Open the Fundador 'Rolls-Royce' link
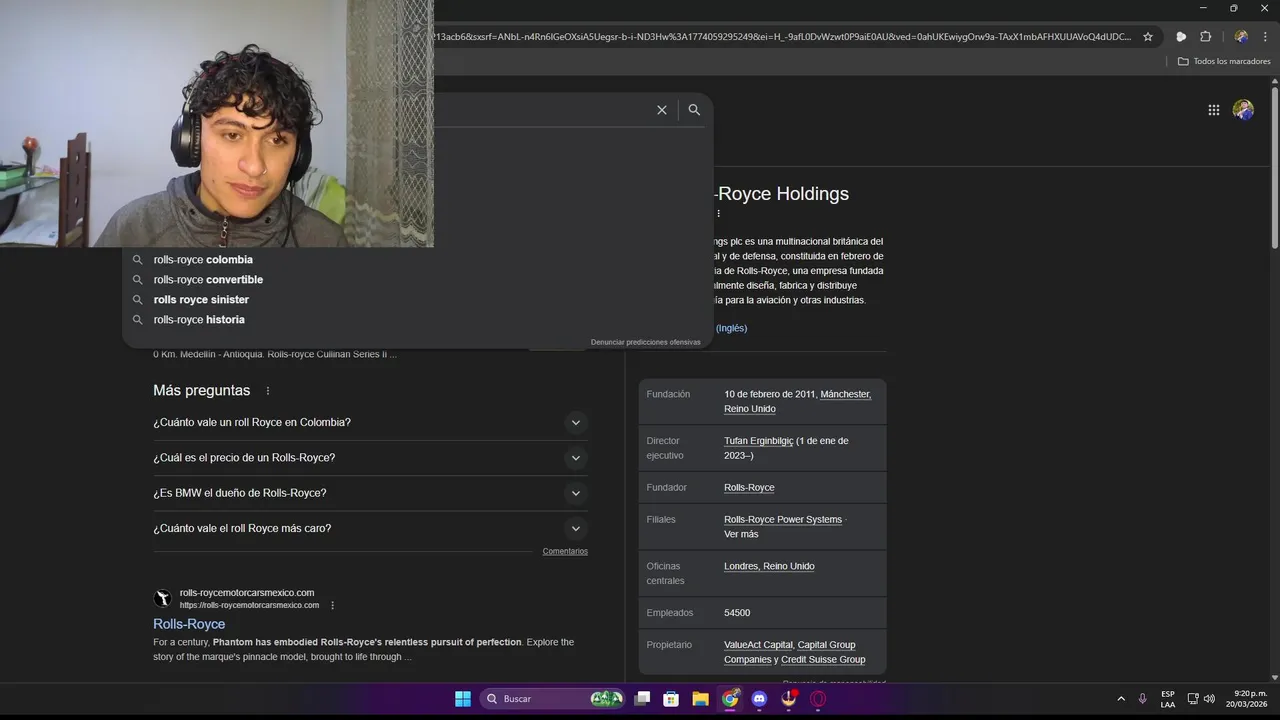Screen dimensions: 1280x720 pyautogui.click(x=749, y=488)
